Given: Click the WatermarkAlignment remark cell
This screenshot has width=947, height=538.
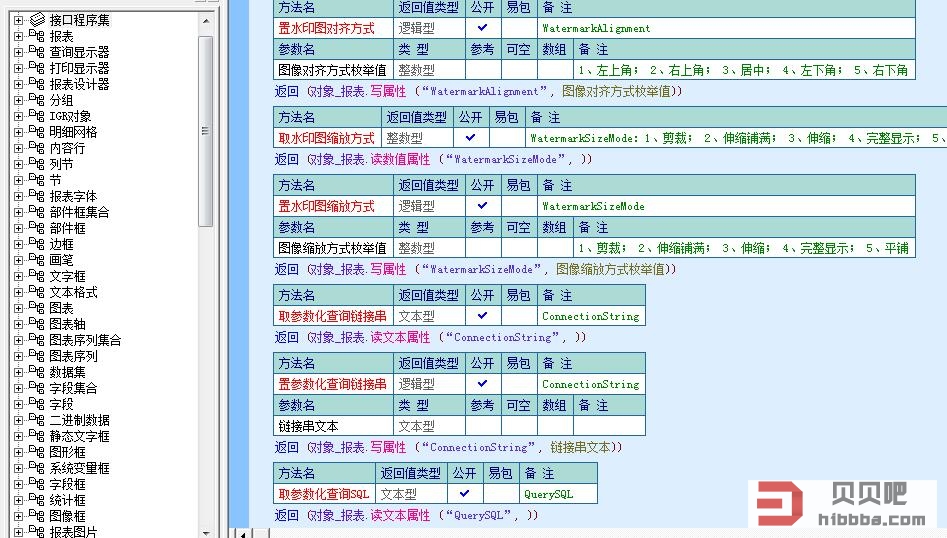Looking at the screenshot, I should [727, 28].
